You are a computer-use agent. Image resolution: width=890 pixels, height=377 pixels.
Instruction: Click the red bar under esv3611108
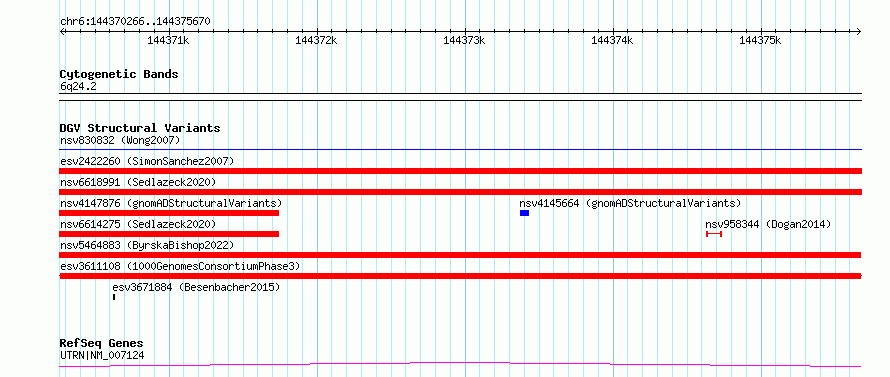pyautogui.click(x=460, y=276)
